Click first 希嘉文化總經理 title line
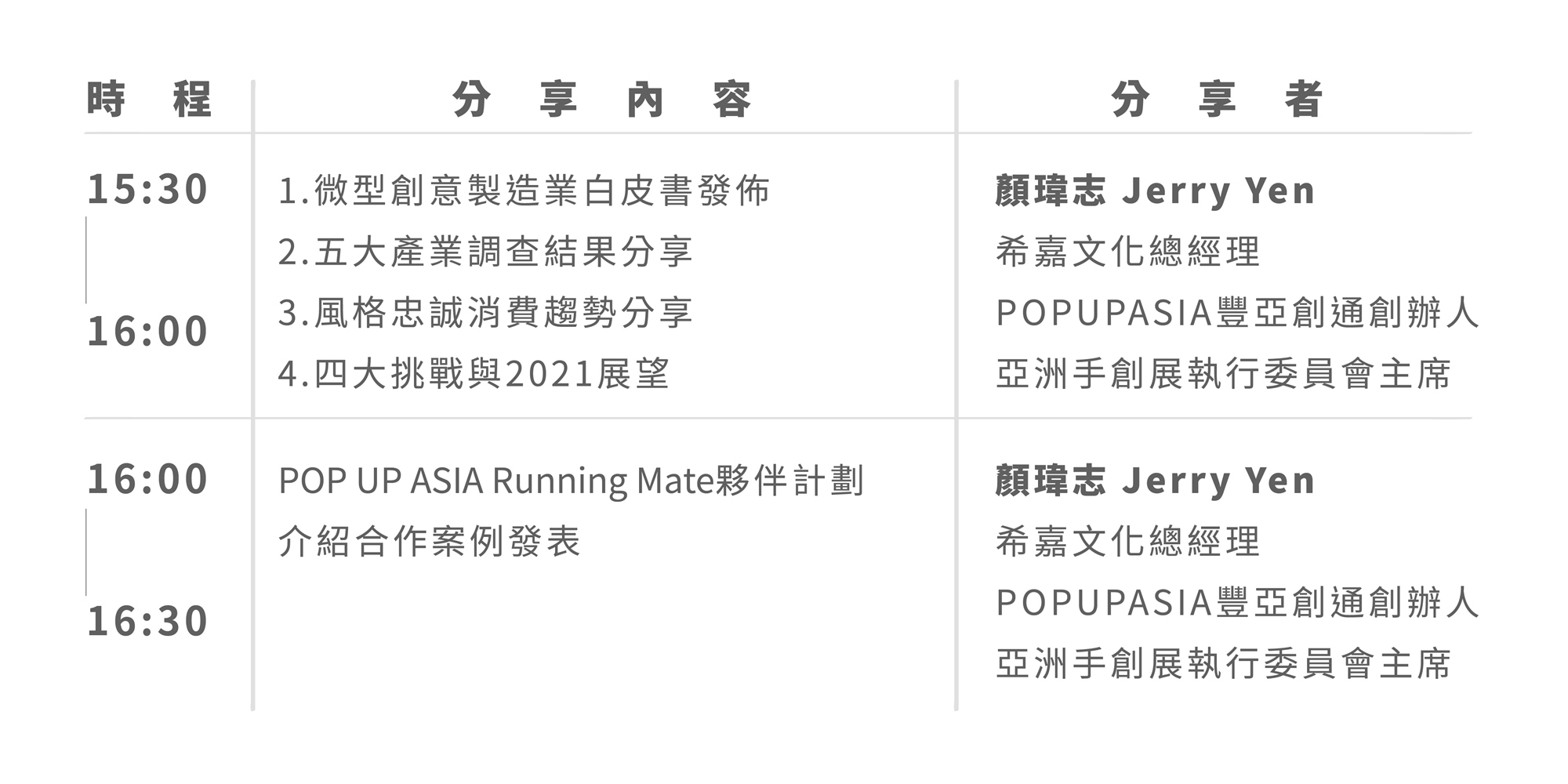1568x784 pixels. (1127, 252)
